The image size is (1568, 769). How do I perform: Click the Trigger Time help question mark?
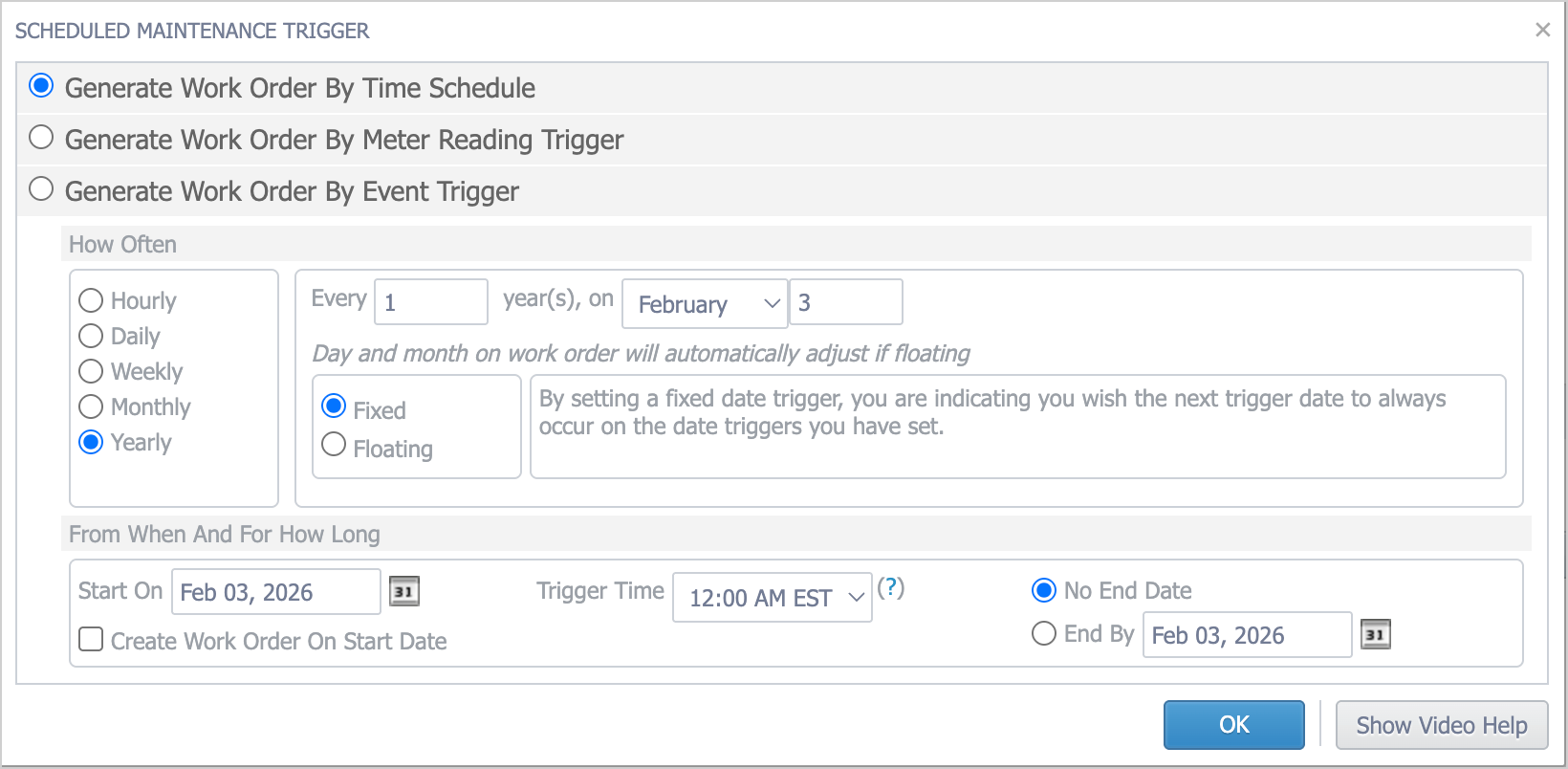(890, 587)
